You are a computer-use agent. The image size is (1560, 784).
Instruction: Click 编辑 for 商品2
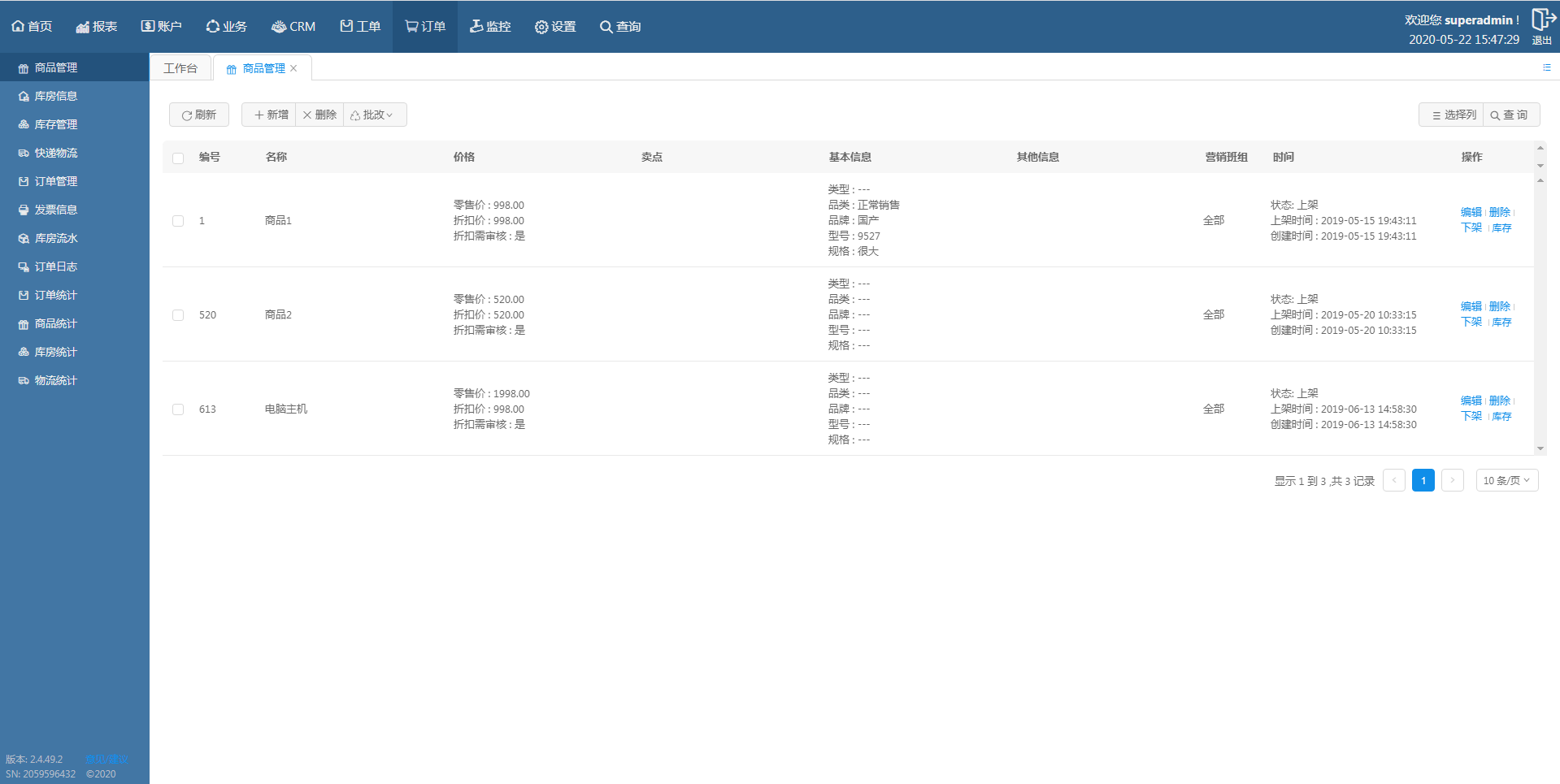click(1471, 306)
